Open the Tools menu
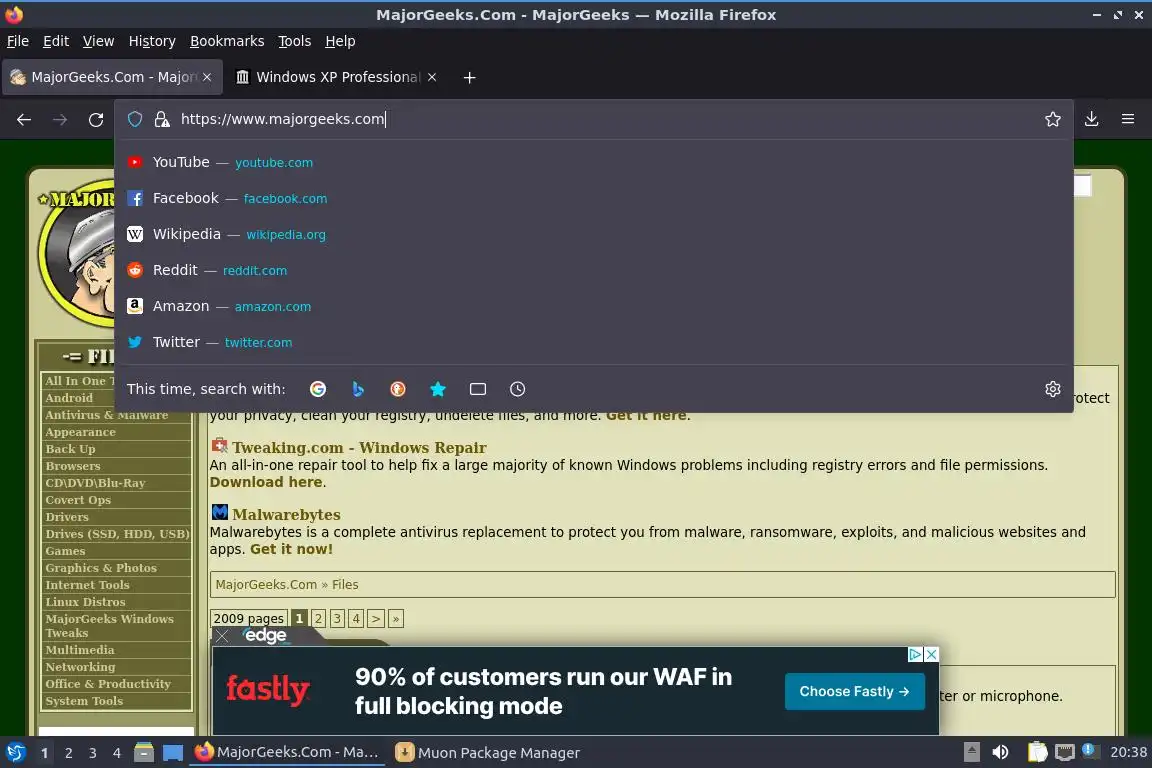1152x768 pixels. tap(295, 41)
